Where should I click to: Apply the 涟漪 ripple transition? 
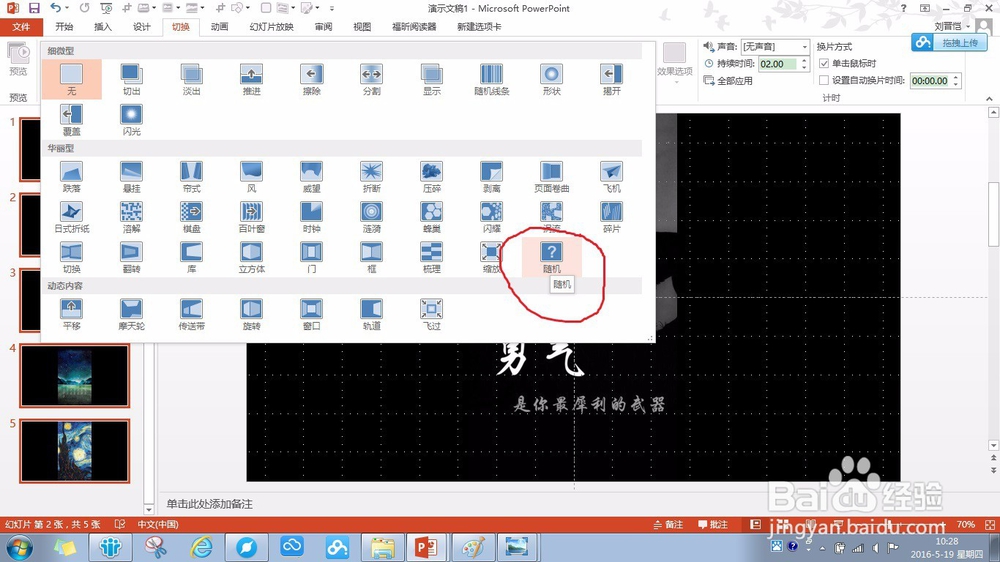click(x=371, y=217)
